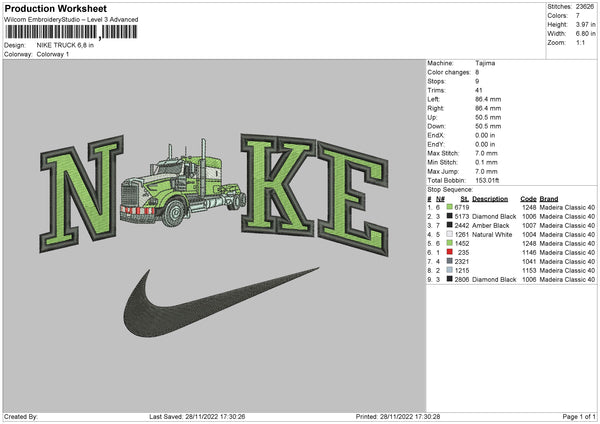
Task: Click thread code 1153 in stop sequence
Action: [529, 271]
